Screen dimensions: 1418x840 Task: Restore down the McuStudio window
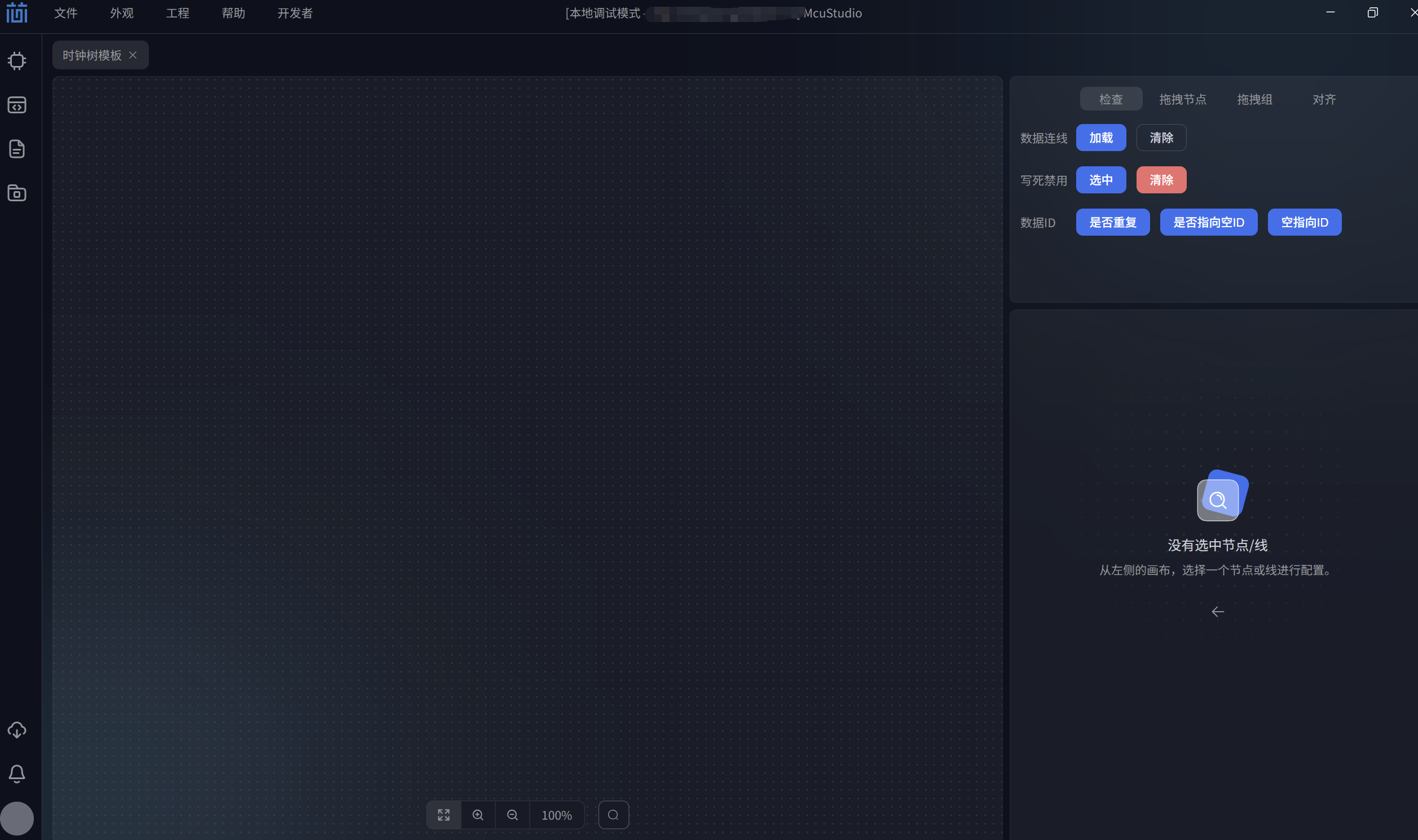pyautogui.click(x=1372, y=12)
